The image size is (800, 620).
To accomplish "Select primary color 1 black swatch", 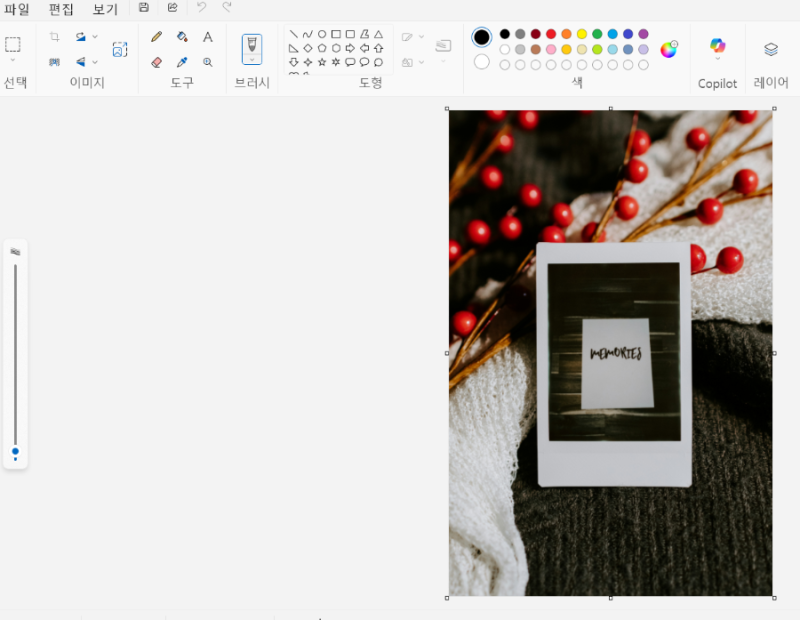I will [482, 37].
